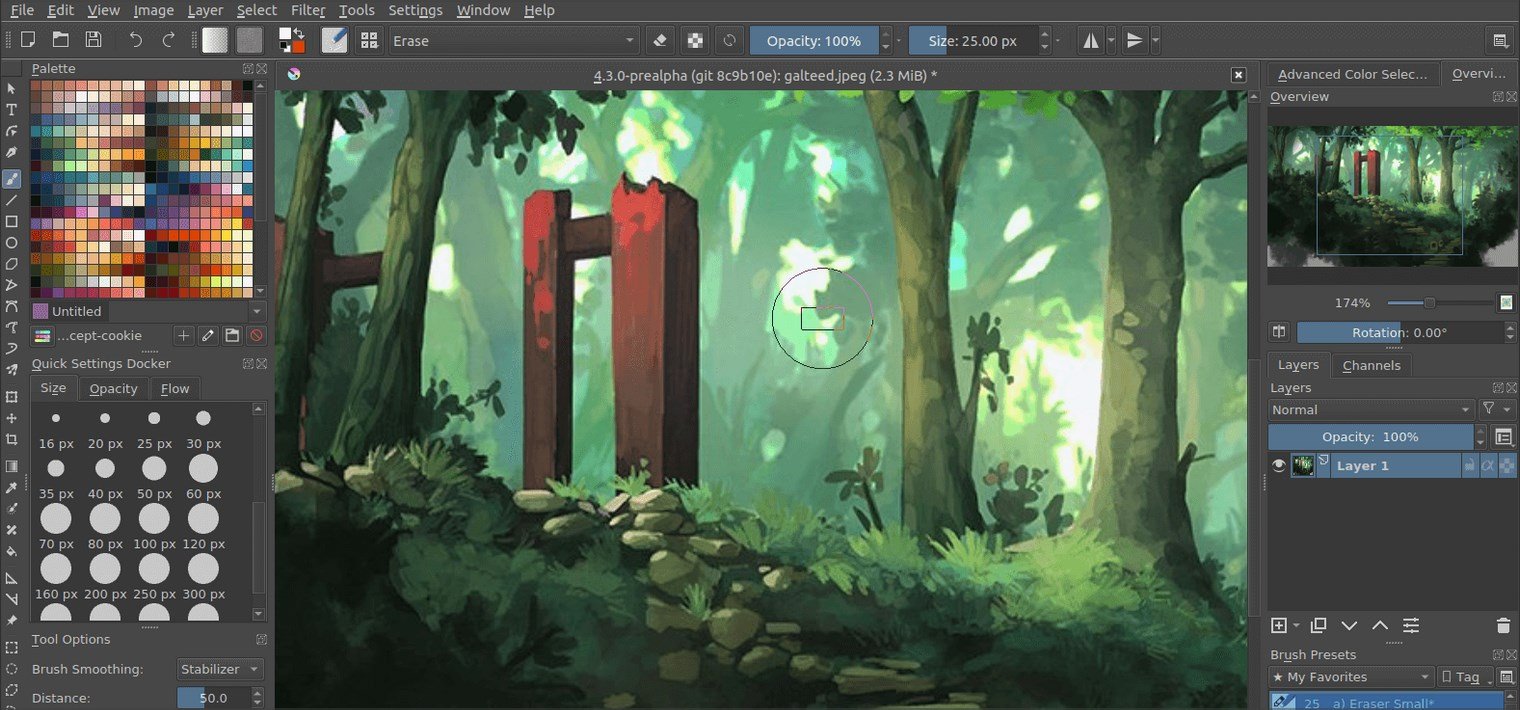Screen dimensions: 1520x710
Task: Add a new layer with plus button
Action: coord(1278,625)
